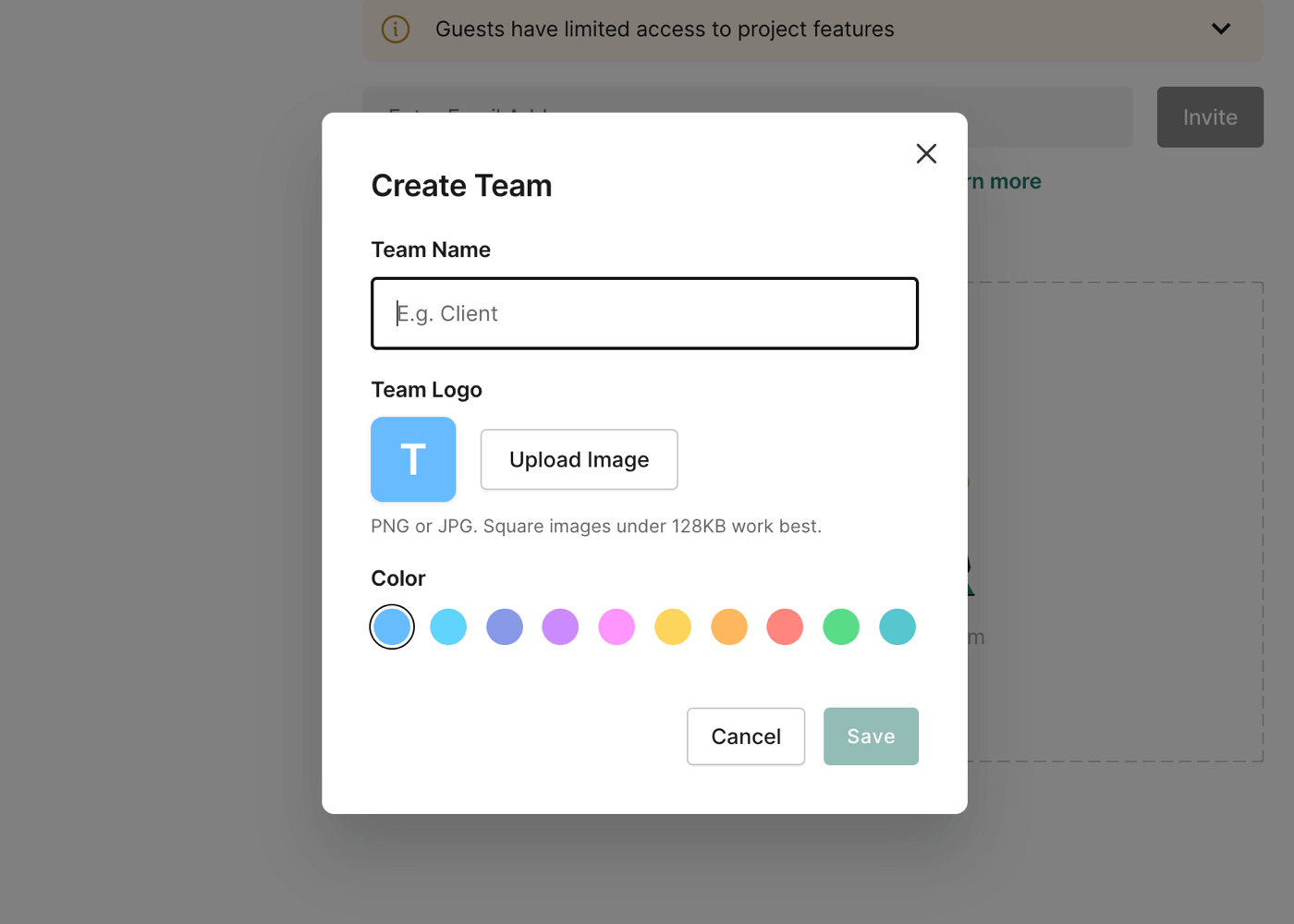Pick the periwinkle indigo color swatch

pos(505,627)
